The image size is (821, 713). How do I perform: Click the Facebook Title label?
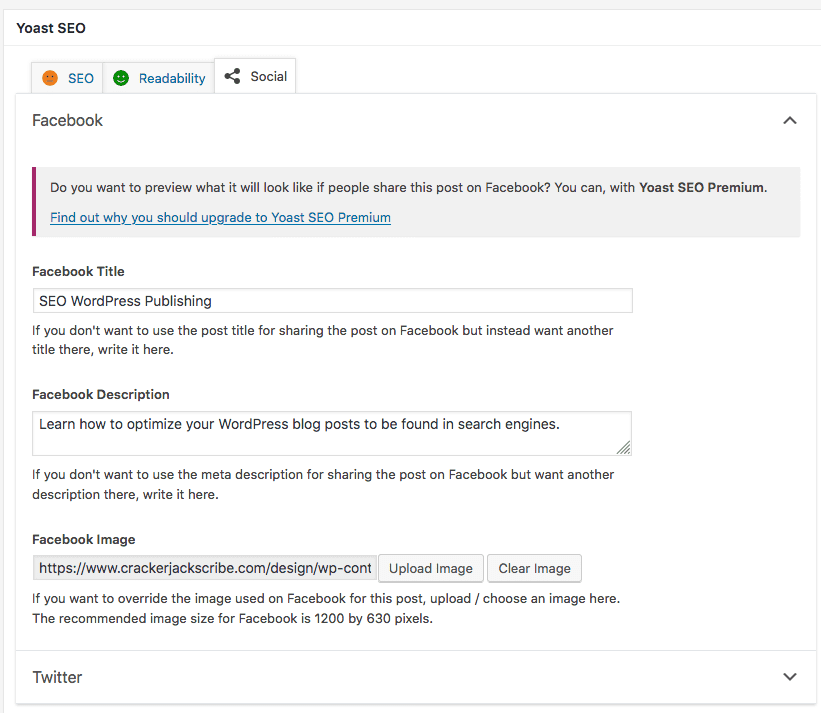point(79,271)
